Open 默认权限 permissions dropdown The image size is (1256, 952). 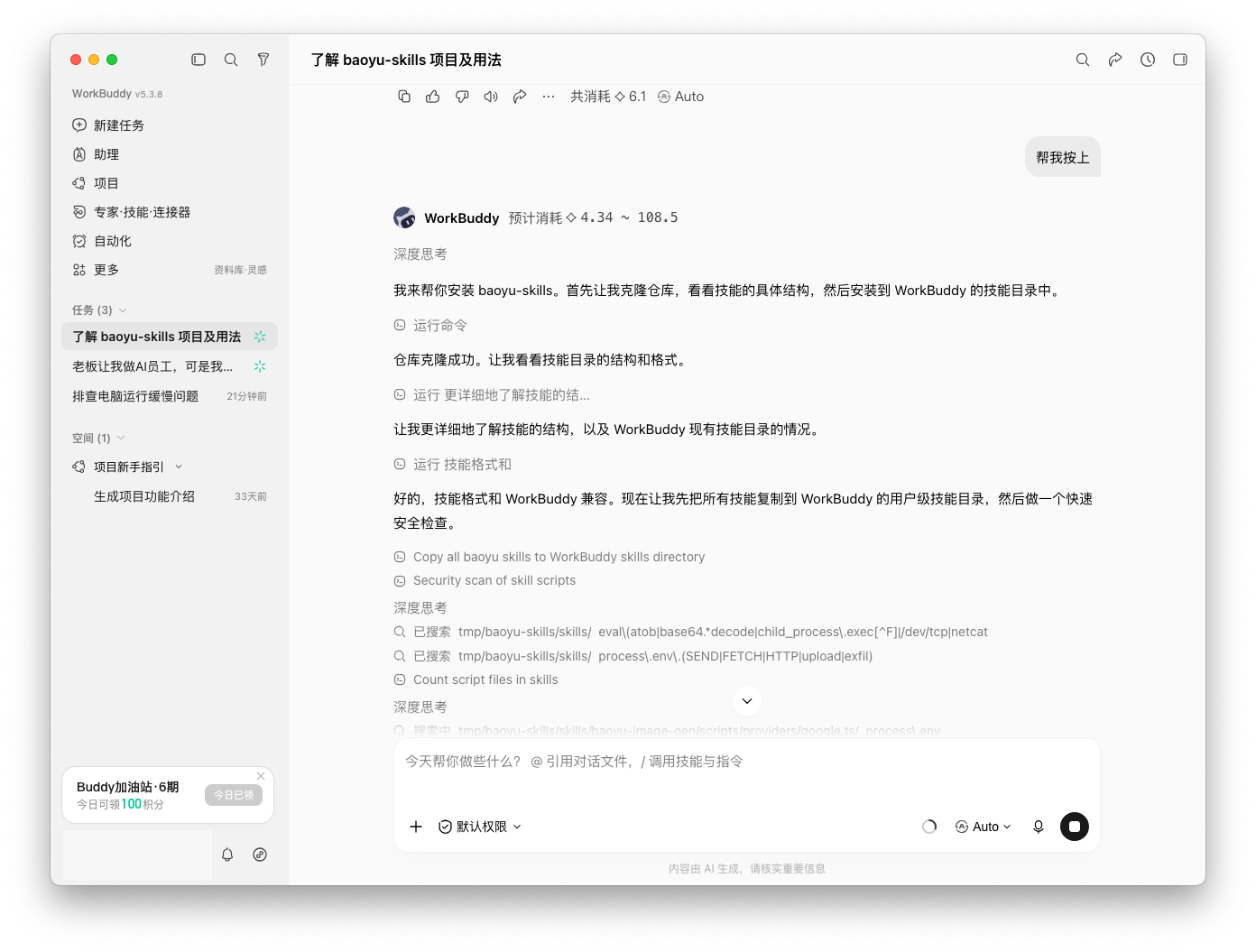pyautogui.click(x=480, y=827)
